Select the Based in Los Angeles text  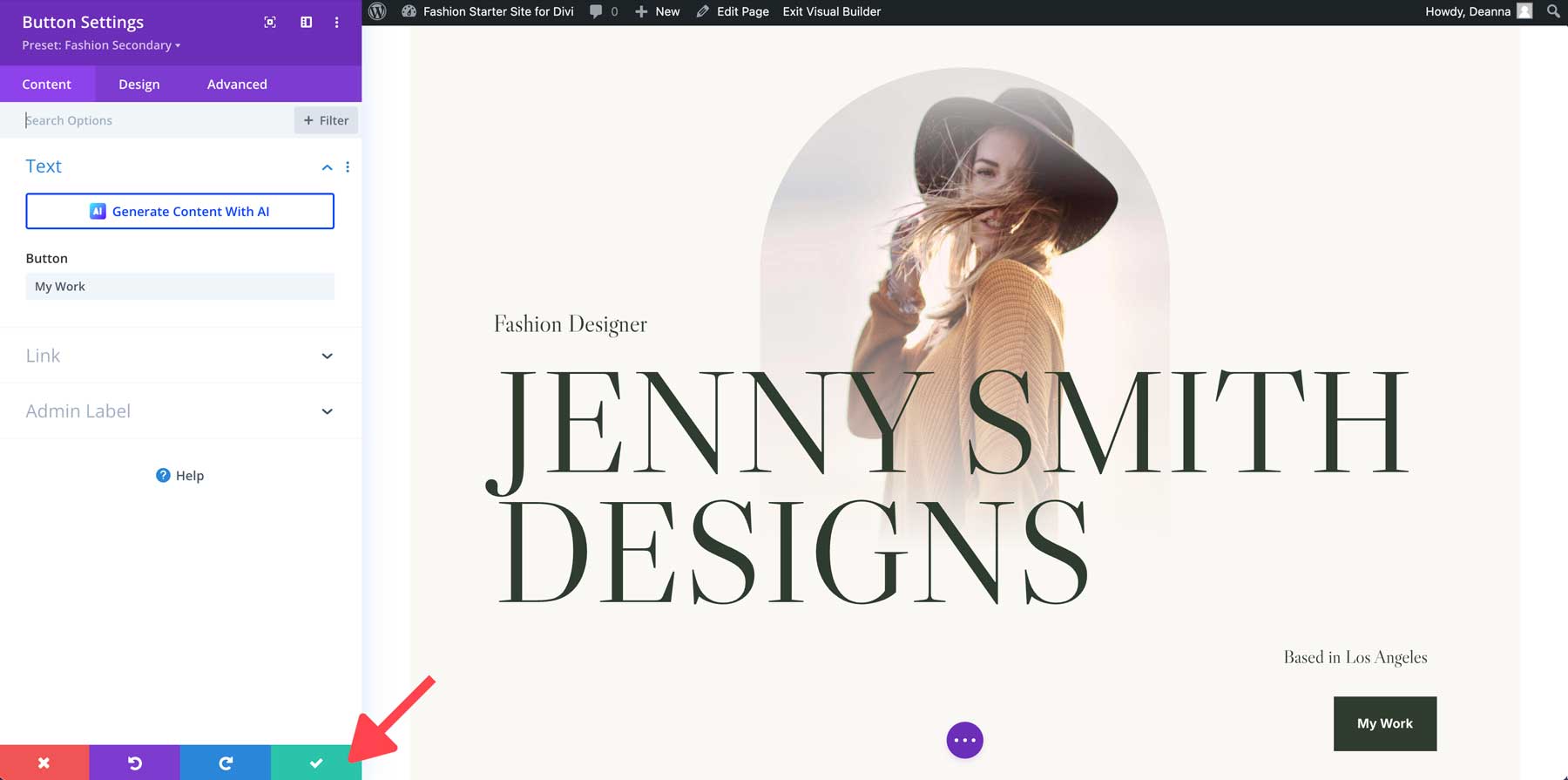[x=1355, y=657]
